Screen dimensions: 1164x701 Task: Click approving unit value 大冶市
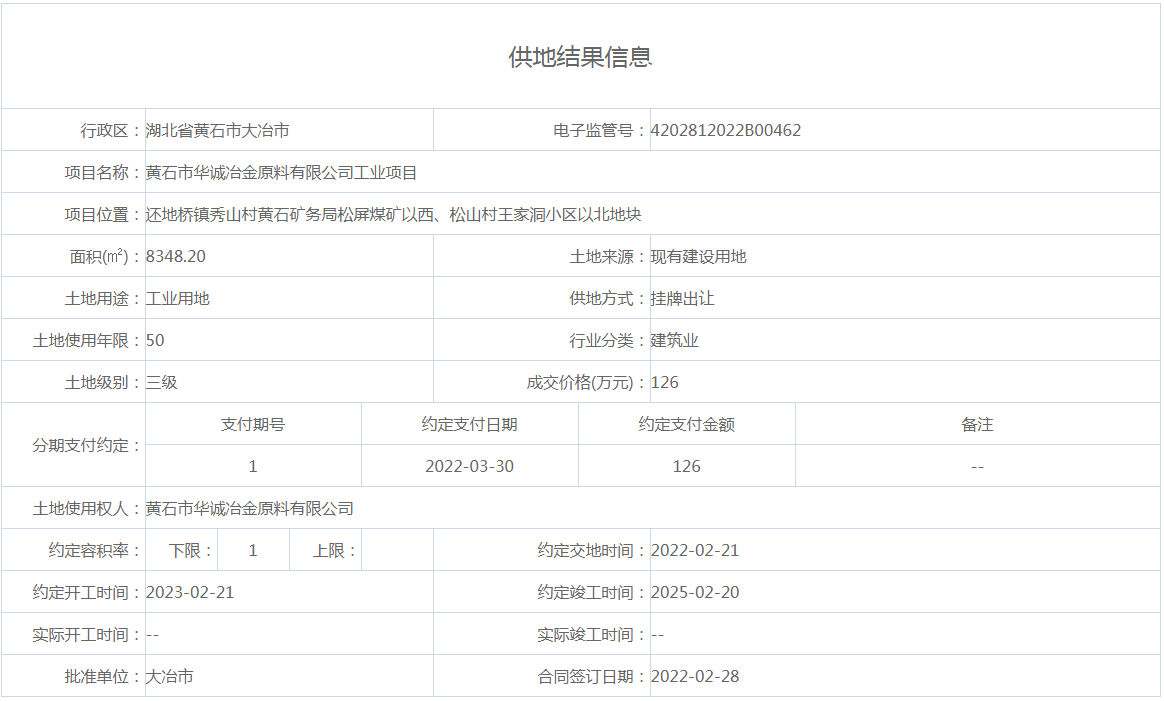tap(169, 676)
